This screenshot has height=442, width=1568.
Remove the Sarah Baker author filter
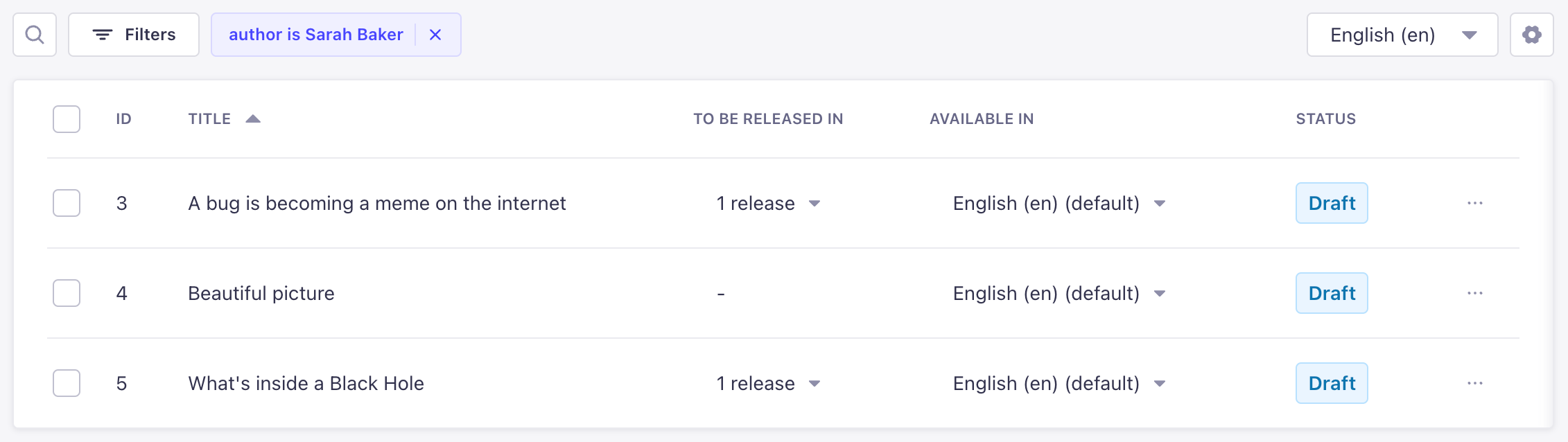pyautogui.click(x=435, y=34)
